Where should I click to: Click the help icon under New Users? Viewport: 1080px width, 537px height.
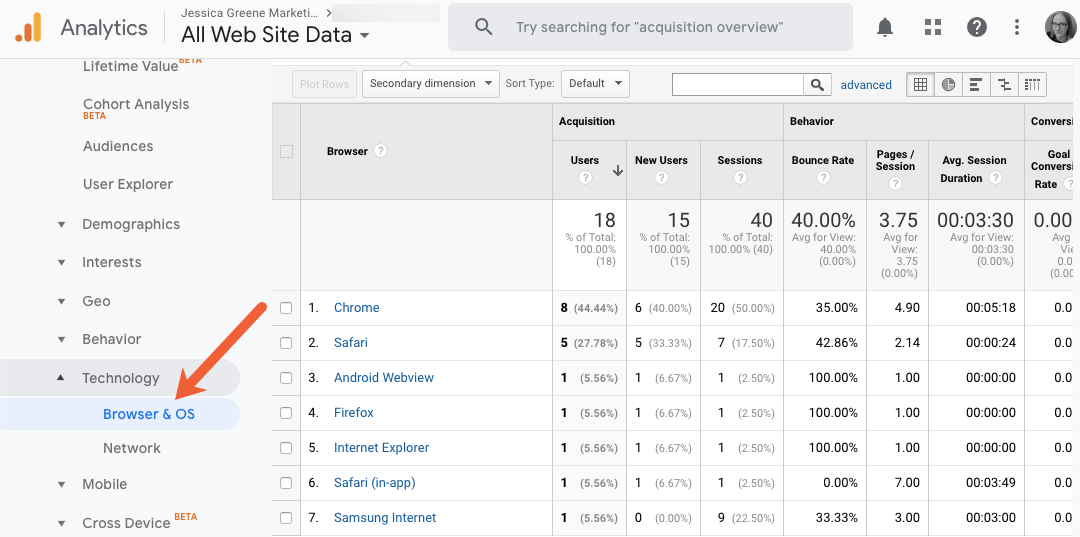click(661, 178)
